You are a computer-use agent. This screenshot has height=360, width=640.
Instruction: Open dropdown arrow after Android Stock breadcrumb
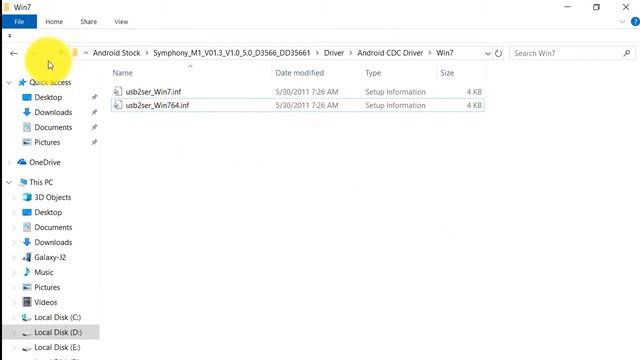(x=147, y=53)
